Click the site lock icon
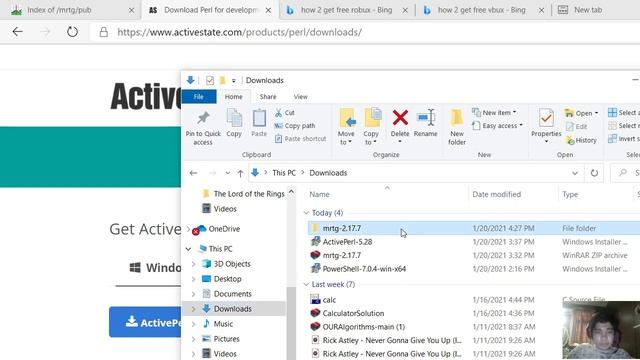The height and width of the screenshot is (360, 640). click(x=104, y=32)
